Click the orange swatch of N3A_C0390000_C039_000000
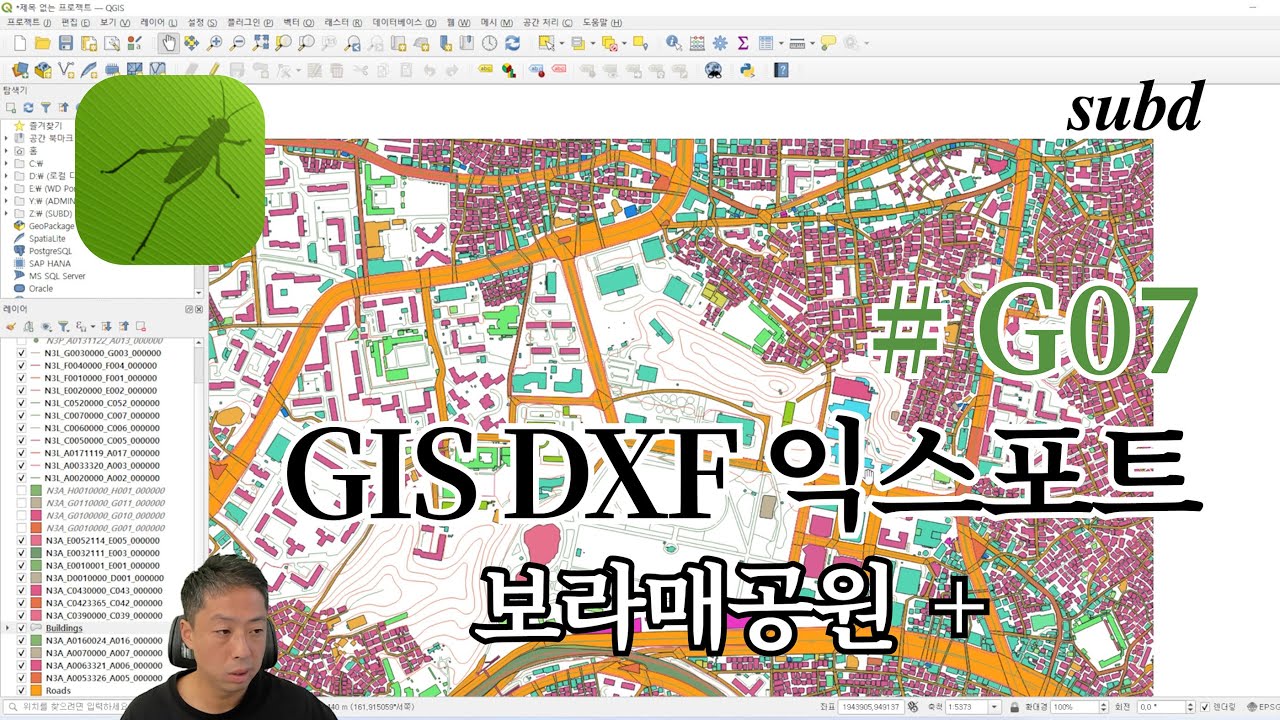The image size is (1280, 720). pyautogui.click(x=36, y=616)
